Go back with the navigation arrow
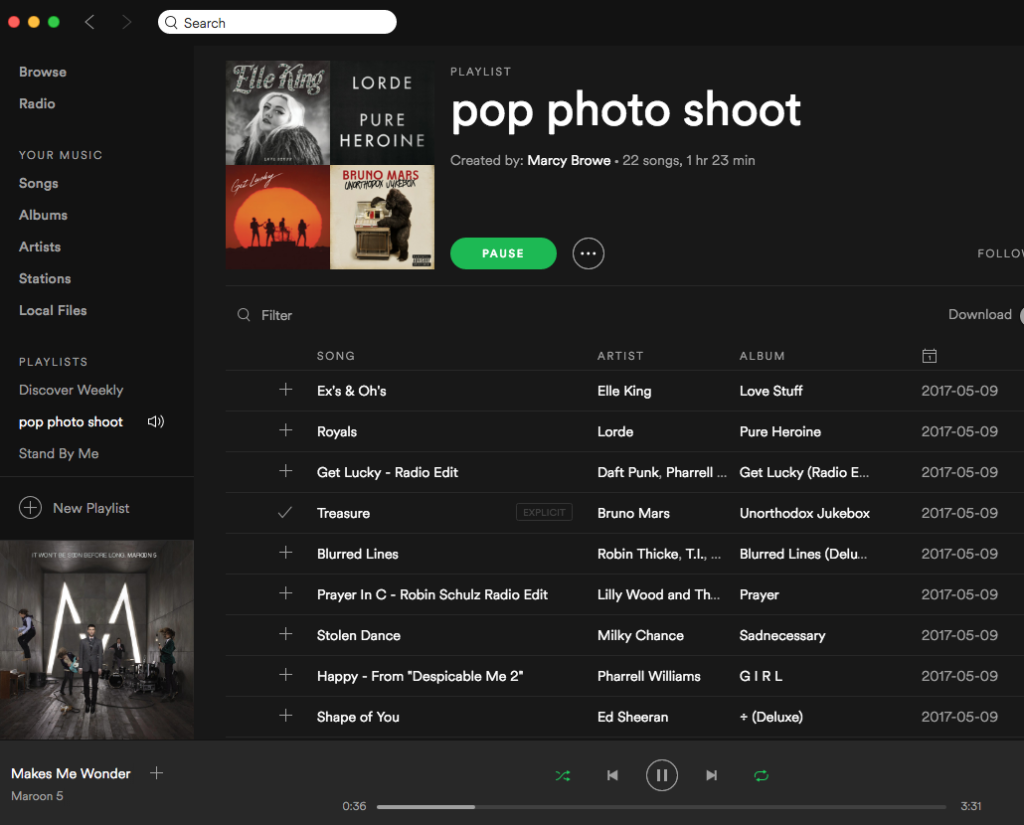 tap(90, 22)
